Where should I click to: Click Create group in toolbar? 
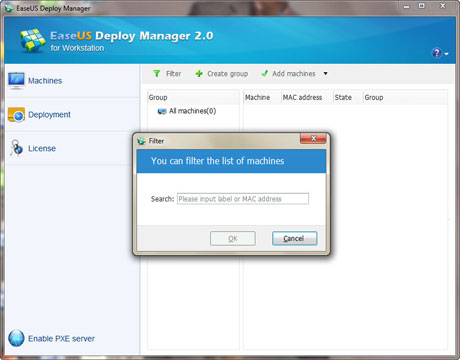(x=222, y=74)
